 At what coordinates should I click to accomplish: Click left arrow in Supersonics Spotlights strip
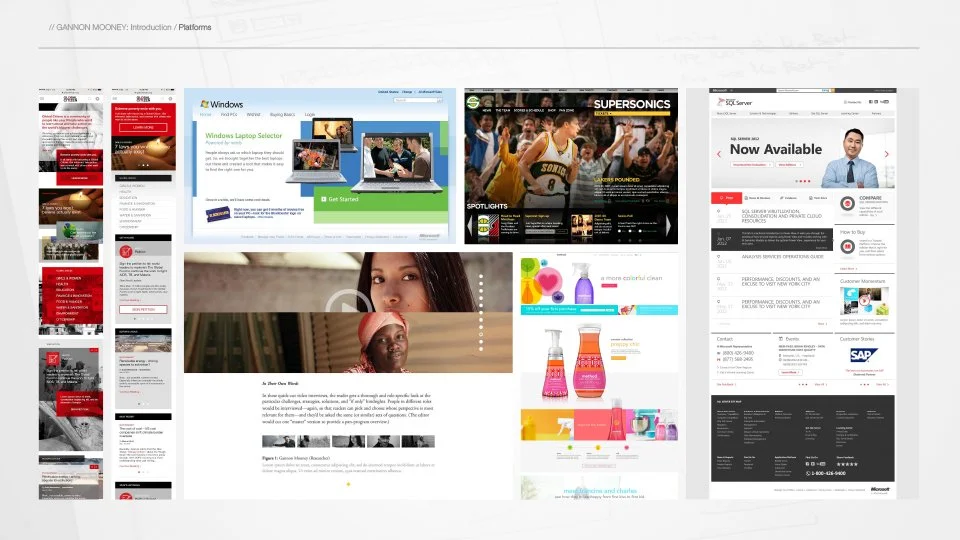pos(470,225)
